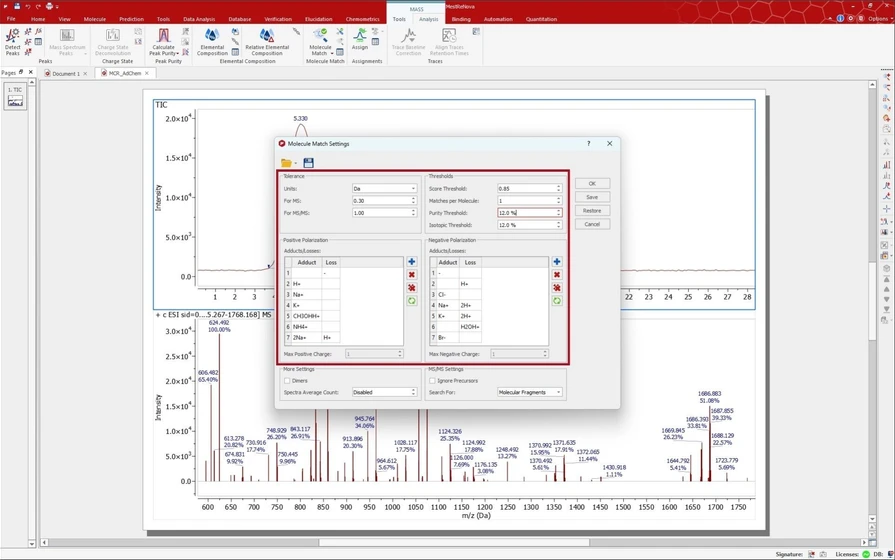Image resolution: width=895 pixels, height=560 pixels.
Task: Cancel the Molecule Match Settings dialog
Action: pos(592,224)
